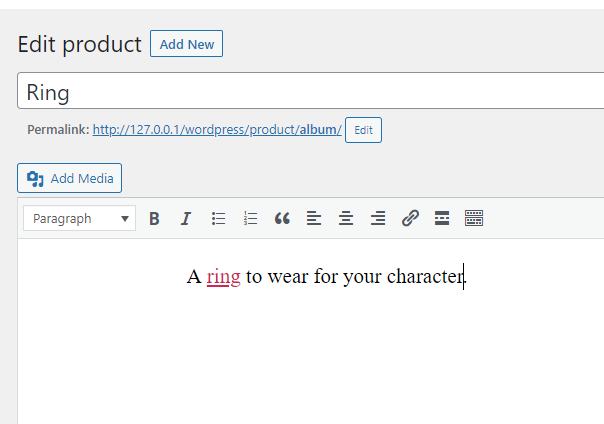
Task: Click the 'Edit product' heading
Action: tap(80, 44)
